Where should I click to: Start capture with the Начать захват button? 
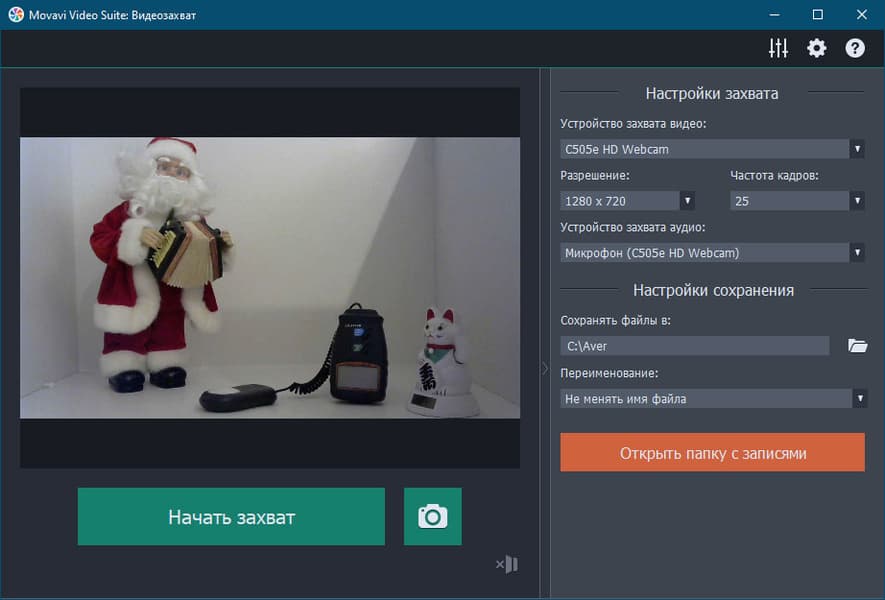point(231,516)
